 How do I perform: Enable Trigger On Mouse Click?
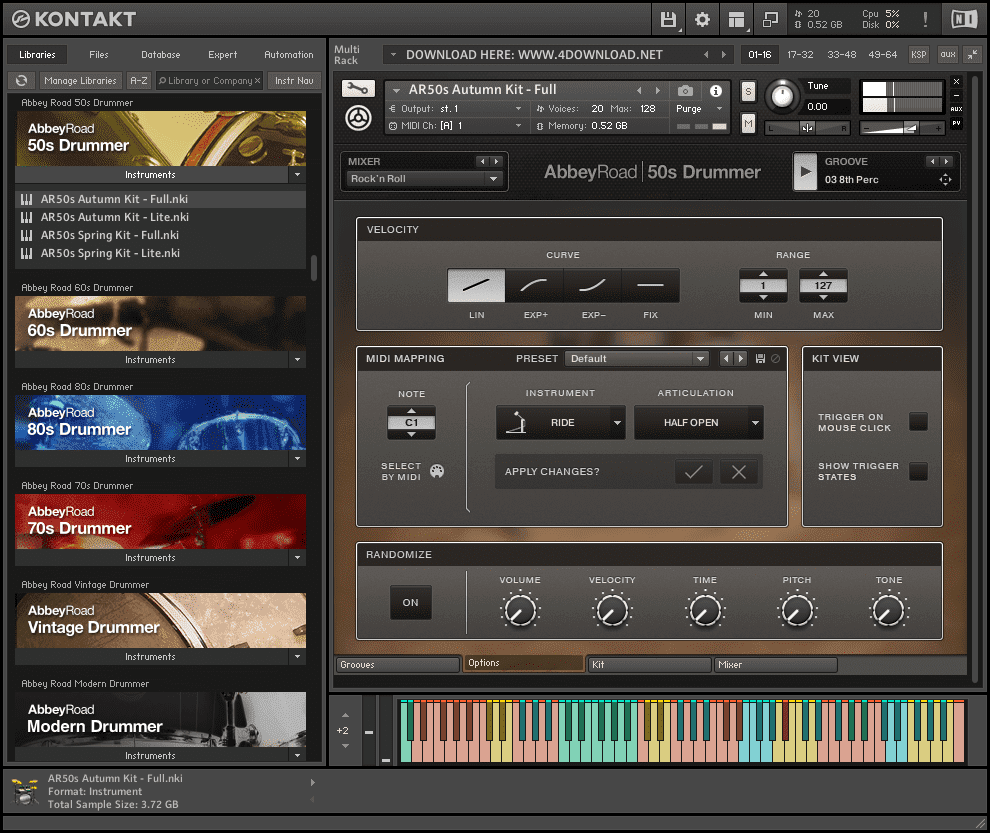(918, 421)
